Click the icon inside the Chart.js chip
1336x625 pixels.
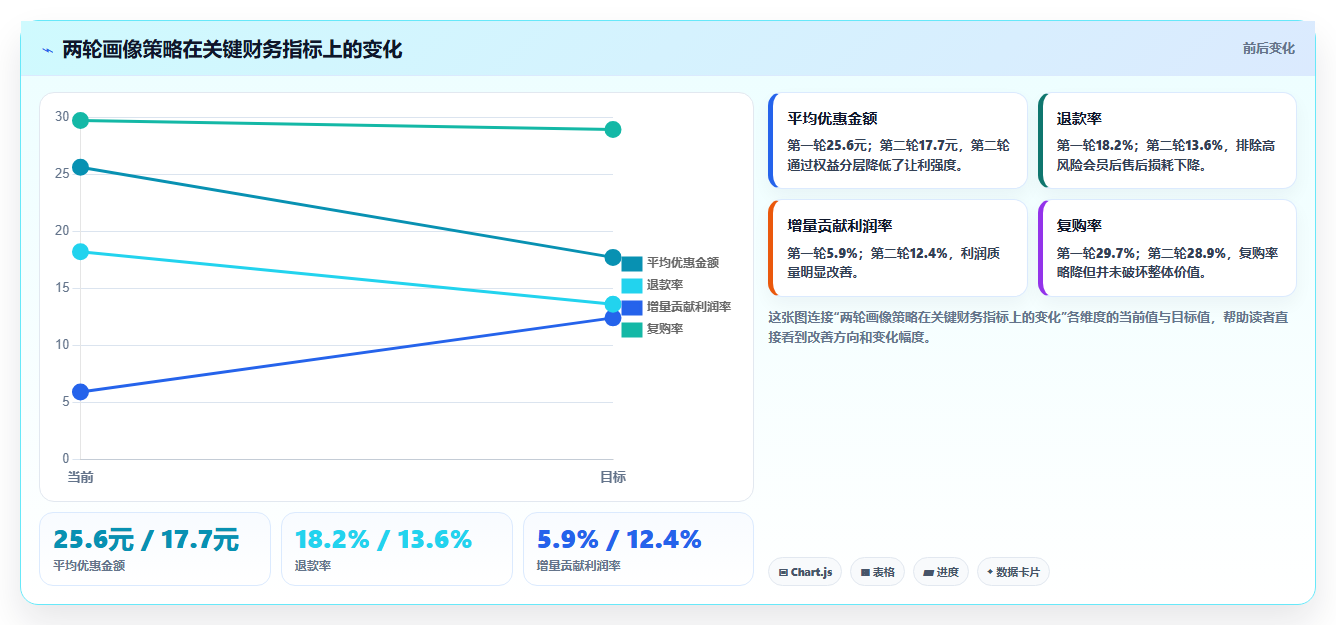(x=784, y=573)
